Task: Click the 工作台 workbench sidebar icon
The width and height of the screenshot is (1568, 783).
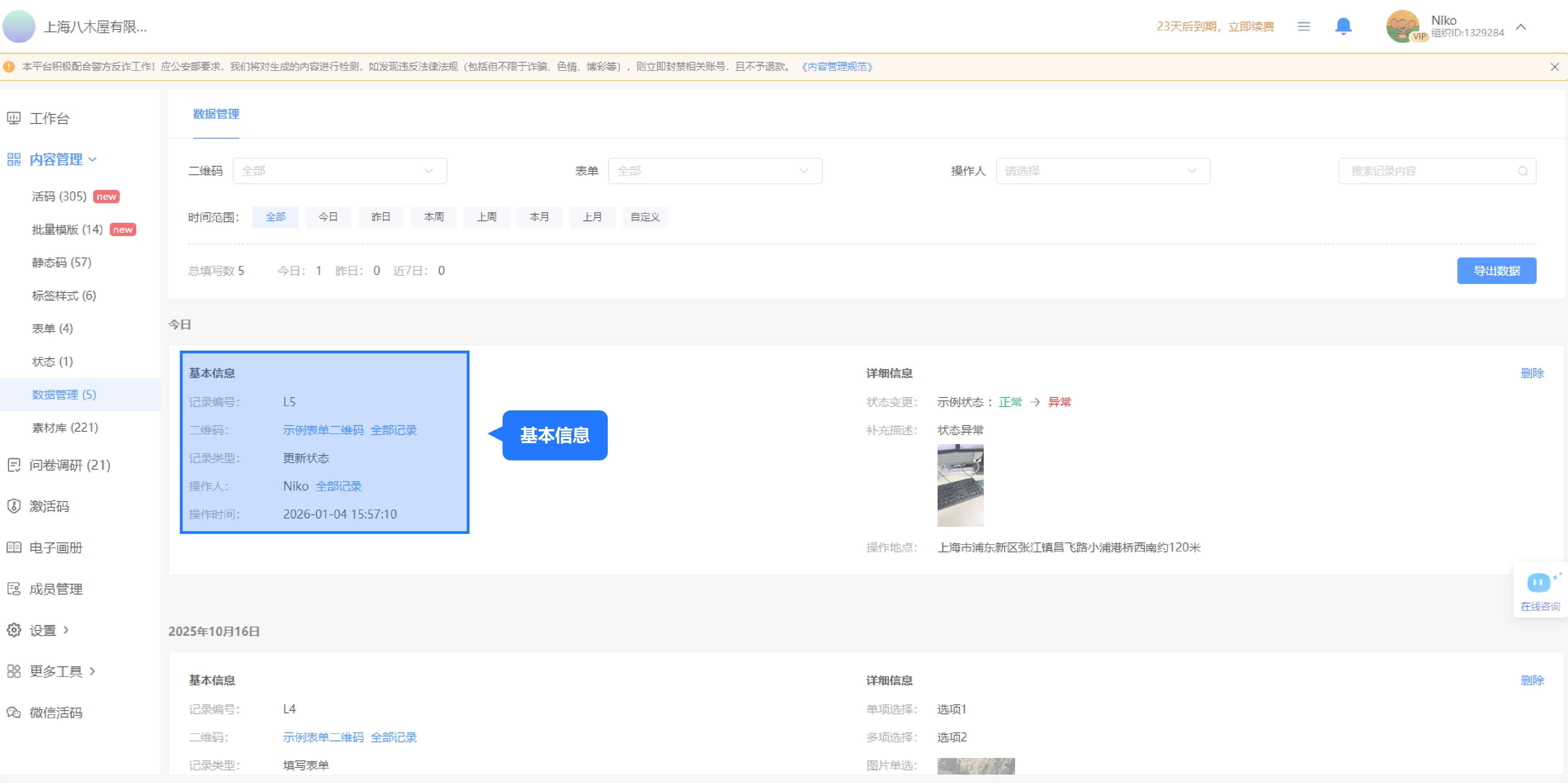Action: tap(14, 118)
